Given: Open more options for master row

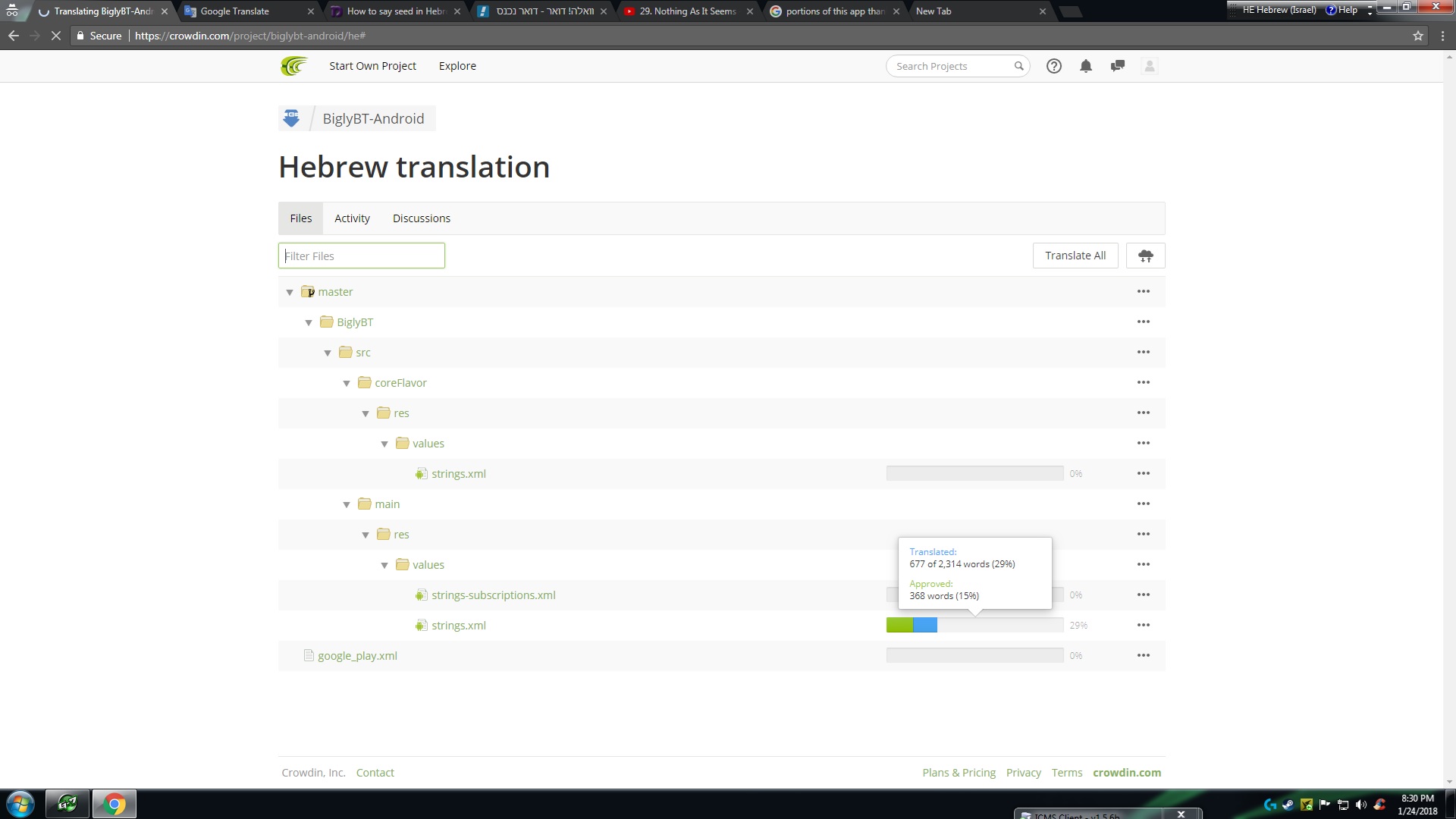Looking at the screenshot, I should pyautogui.click(x=1144, y=291).
